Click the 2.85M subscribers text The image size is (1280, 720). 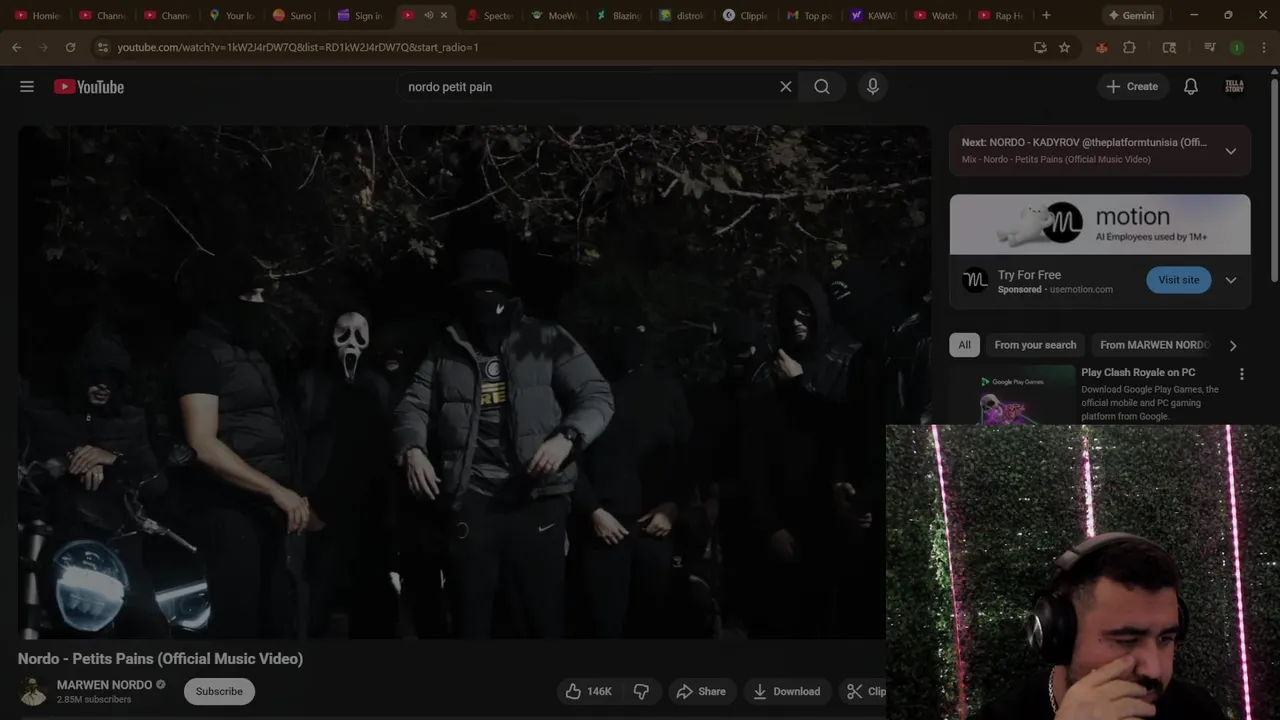(x=94, y=699)
